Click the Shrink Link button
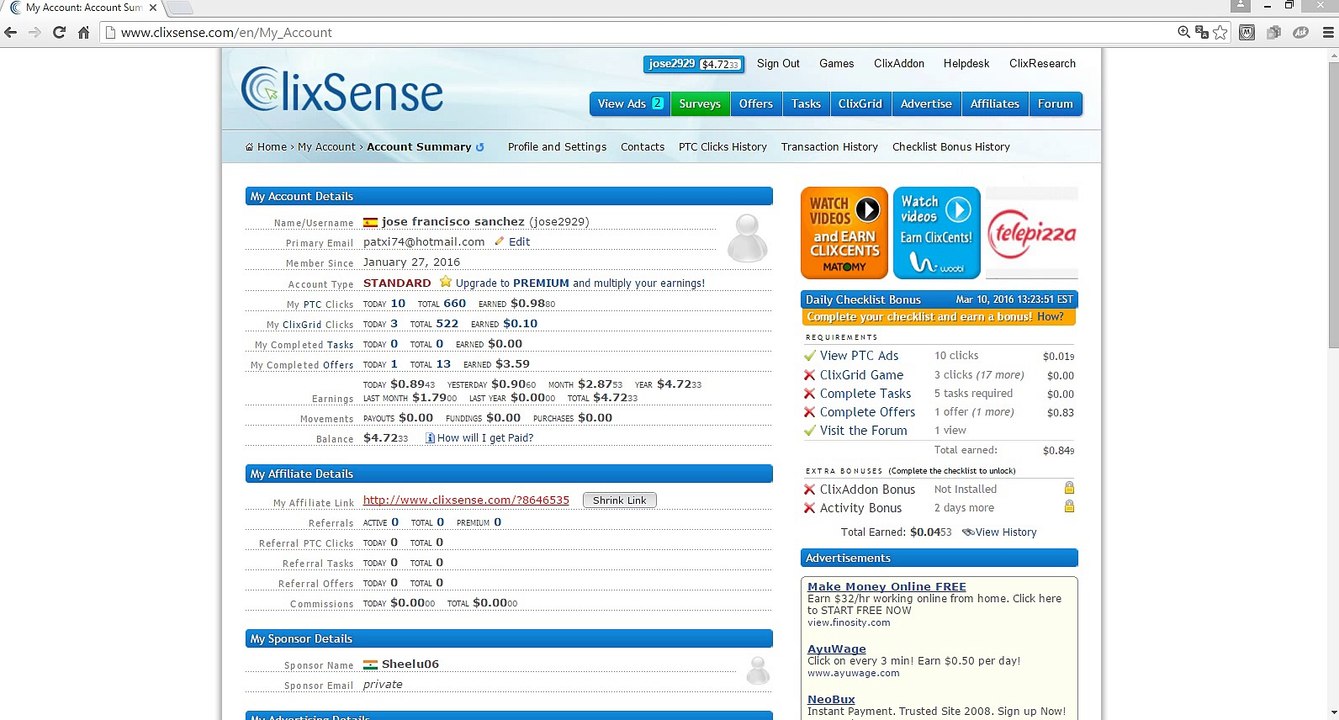 point(620,500)
